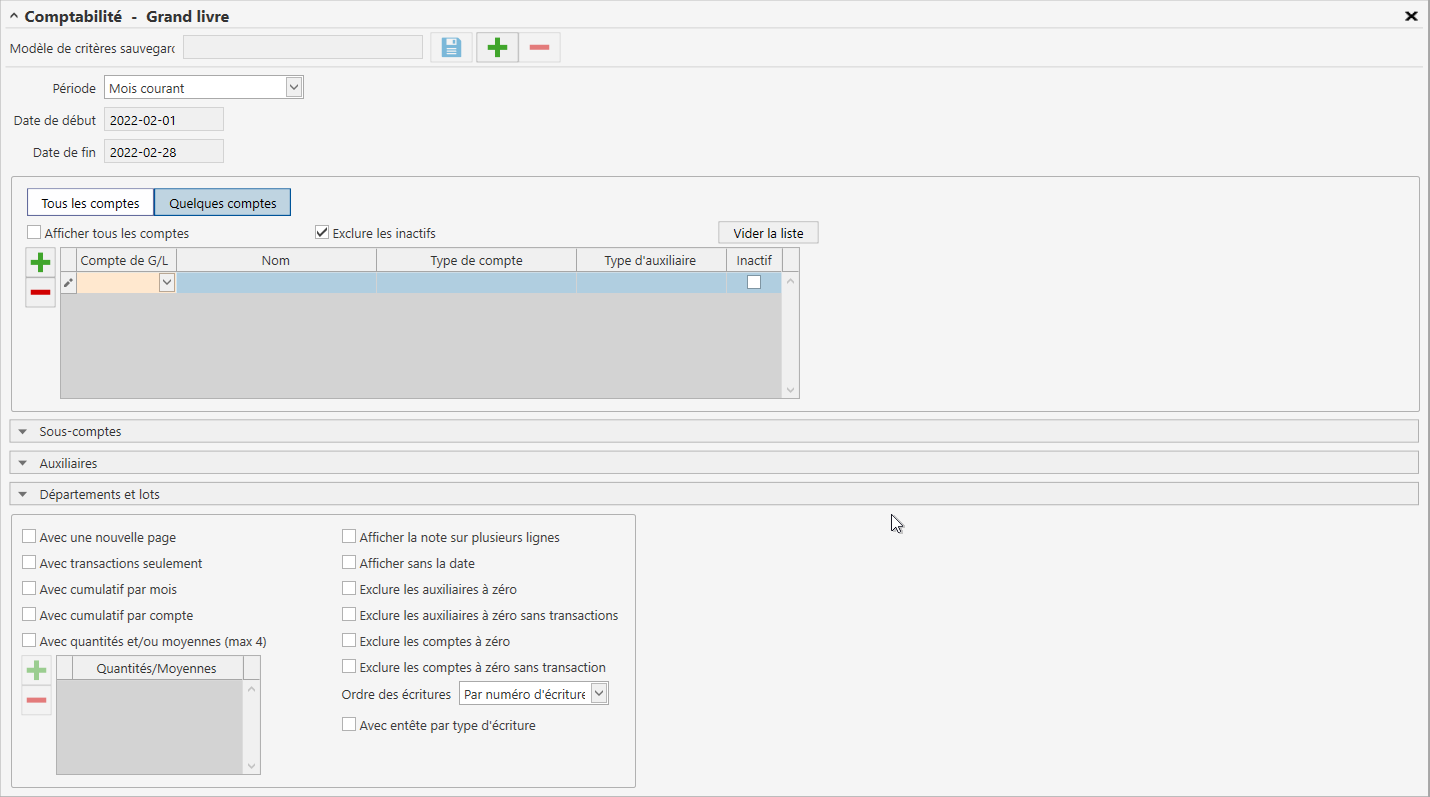
Task: Click the Type de compte column header
Action: (476, 260)
